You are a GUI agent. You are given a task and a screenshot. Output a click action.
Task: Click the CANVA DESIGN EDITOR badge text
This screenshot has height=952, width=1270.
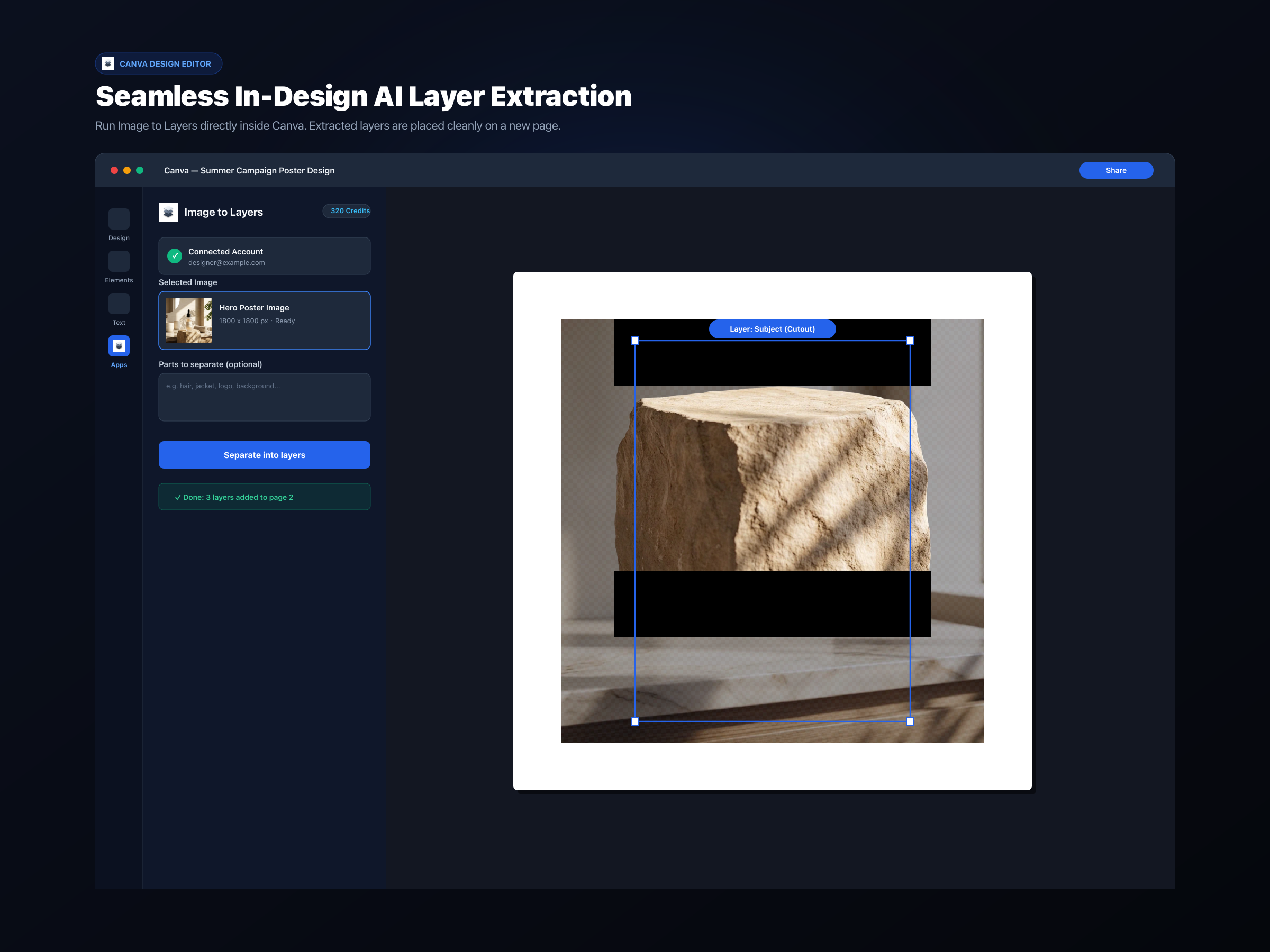point(165,63)
